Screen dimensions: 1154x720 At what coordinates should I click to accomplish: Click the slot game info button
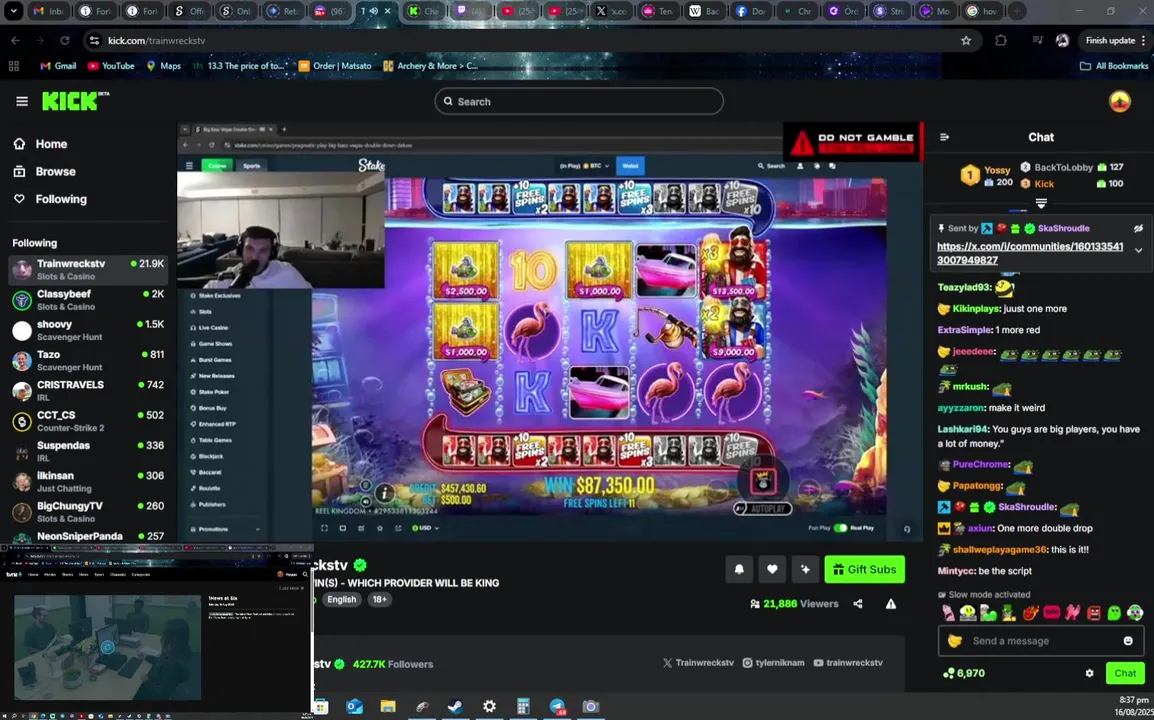(383, 493)
